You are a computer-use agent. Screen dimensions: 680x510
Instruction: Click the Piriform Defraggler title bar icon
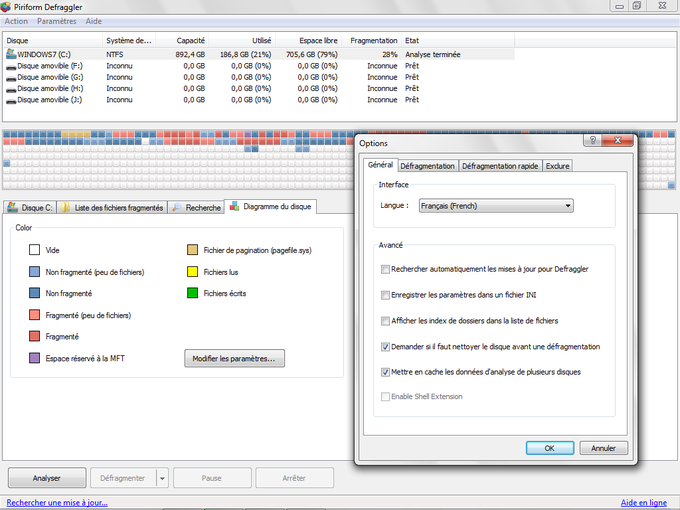click(5, 7)
